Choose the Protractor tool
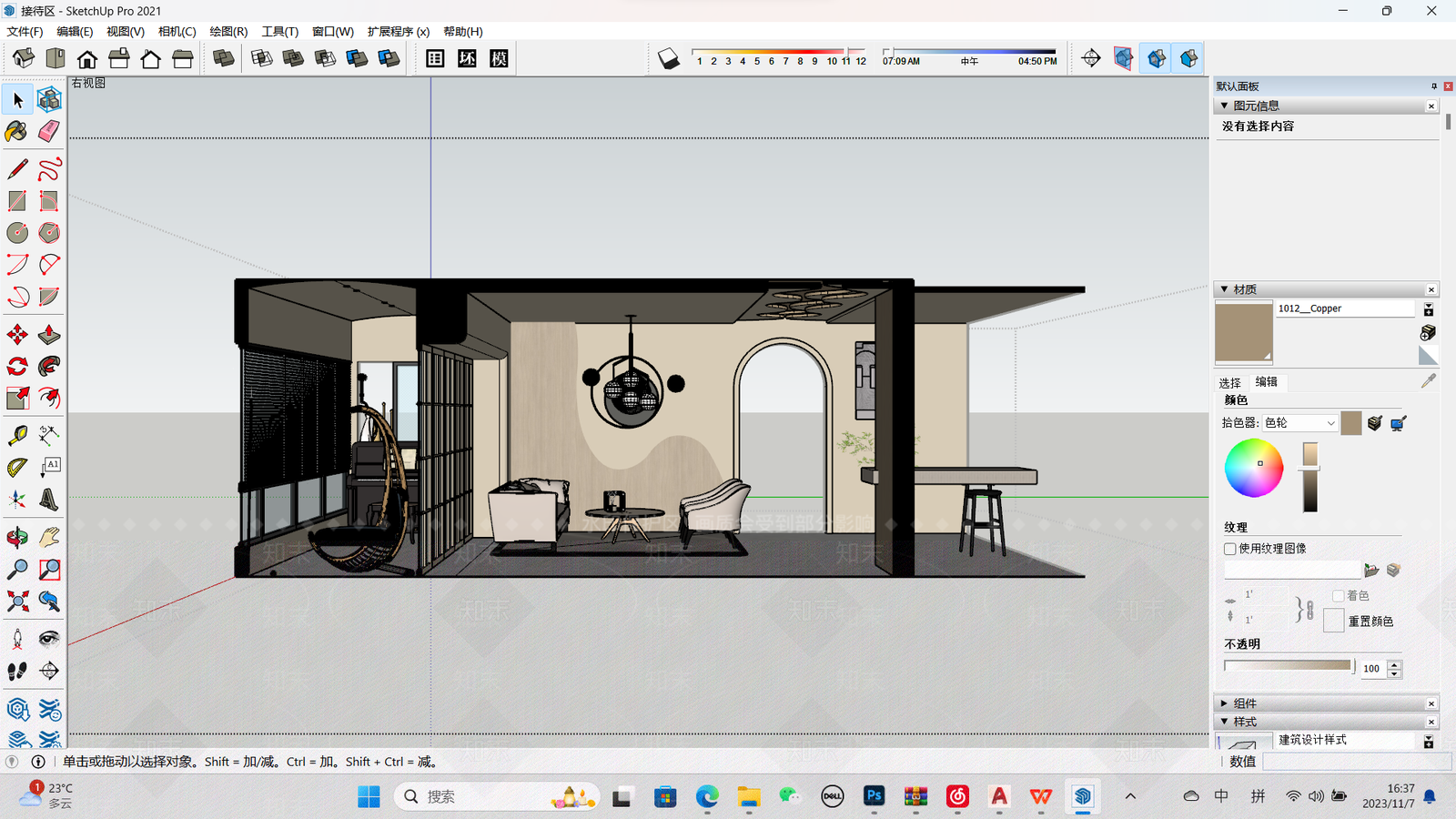This screenshot has height=819, width=1456. coord(17,468)
